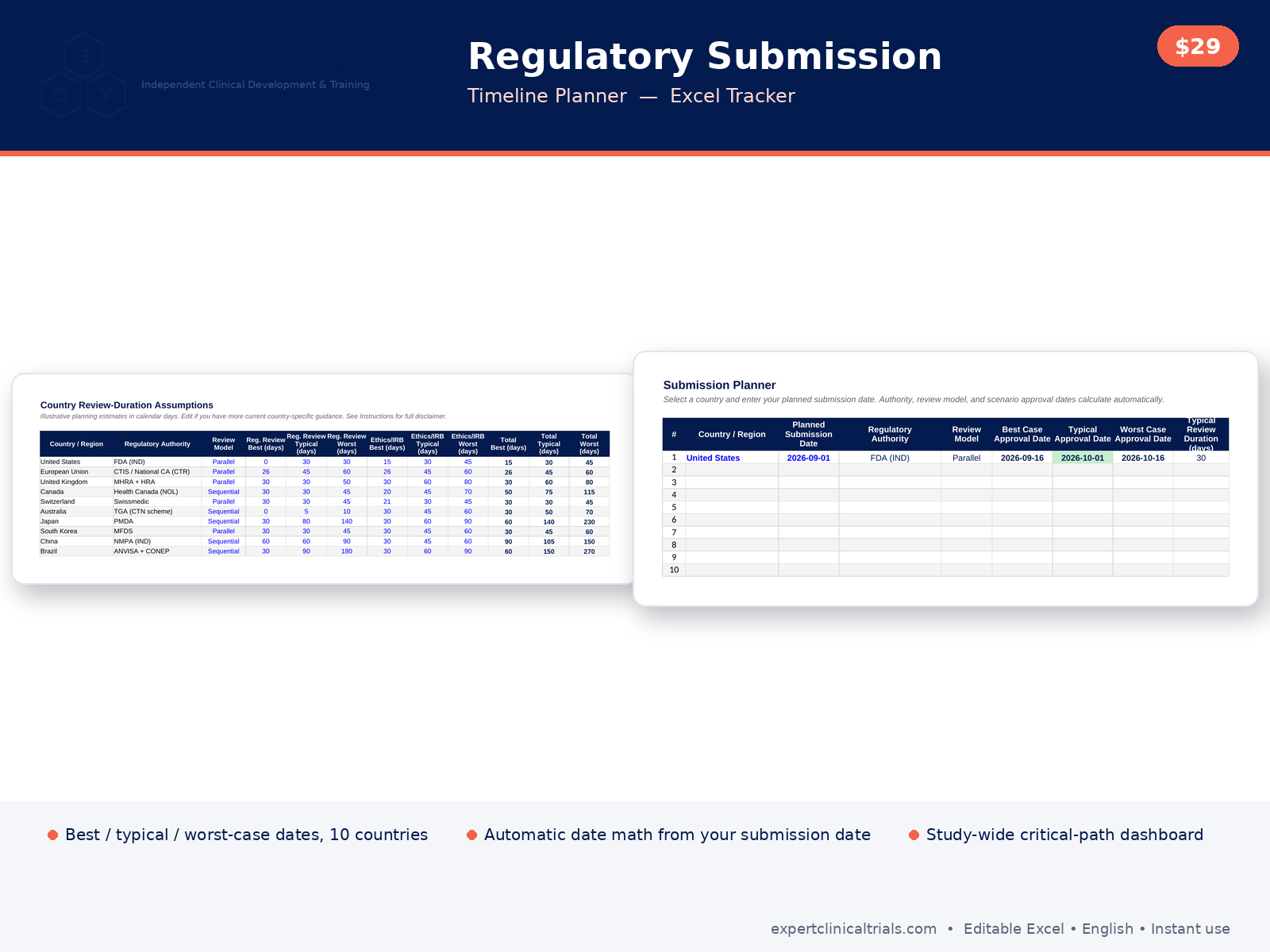Click Brazil's total worst value 270
Viewport: 1270px width, 952px height.
(589, 551)
